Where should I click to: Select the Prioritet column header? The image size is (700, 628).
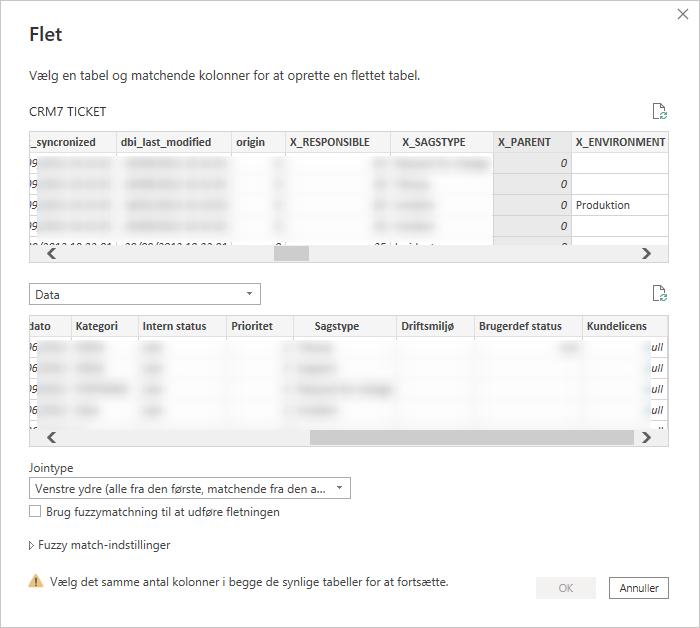pyautogui.click(x=260, y=326)
